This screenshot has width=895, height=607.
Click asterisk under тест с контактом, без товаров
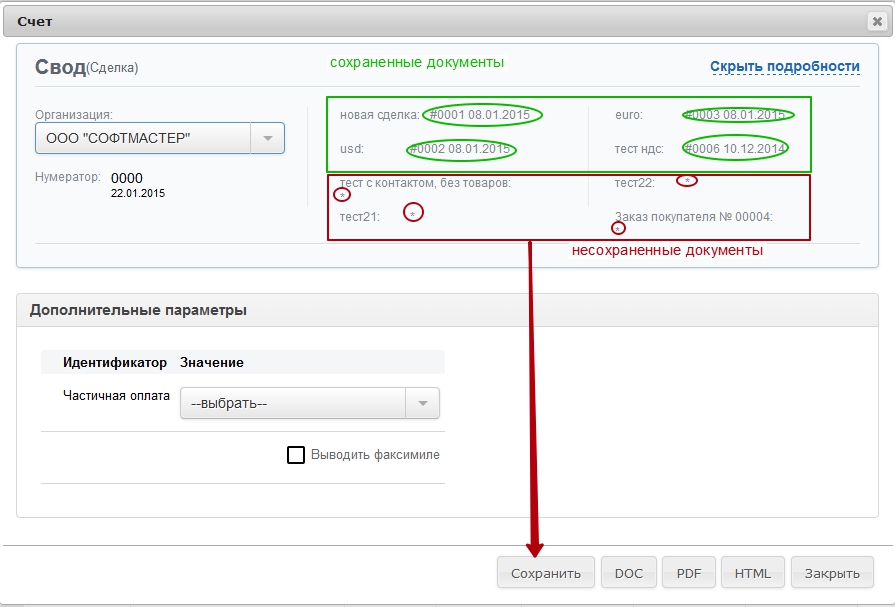[342, 196]
